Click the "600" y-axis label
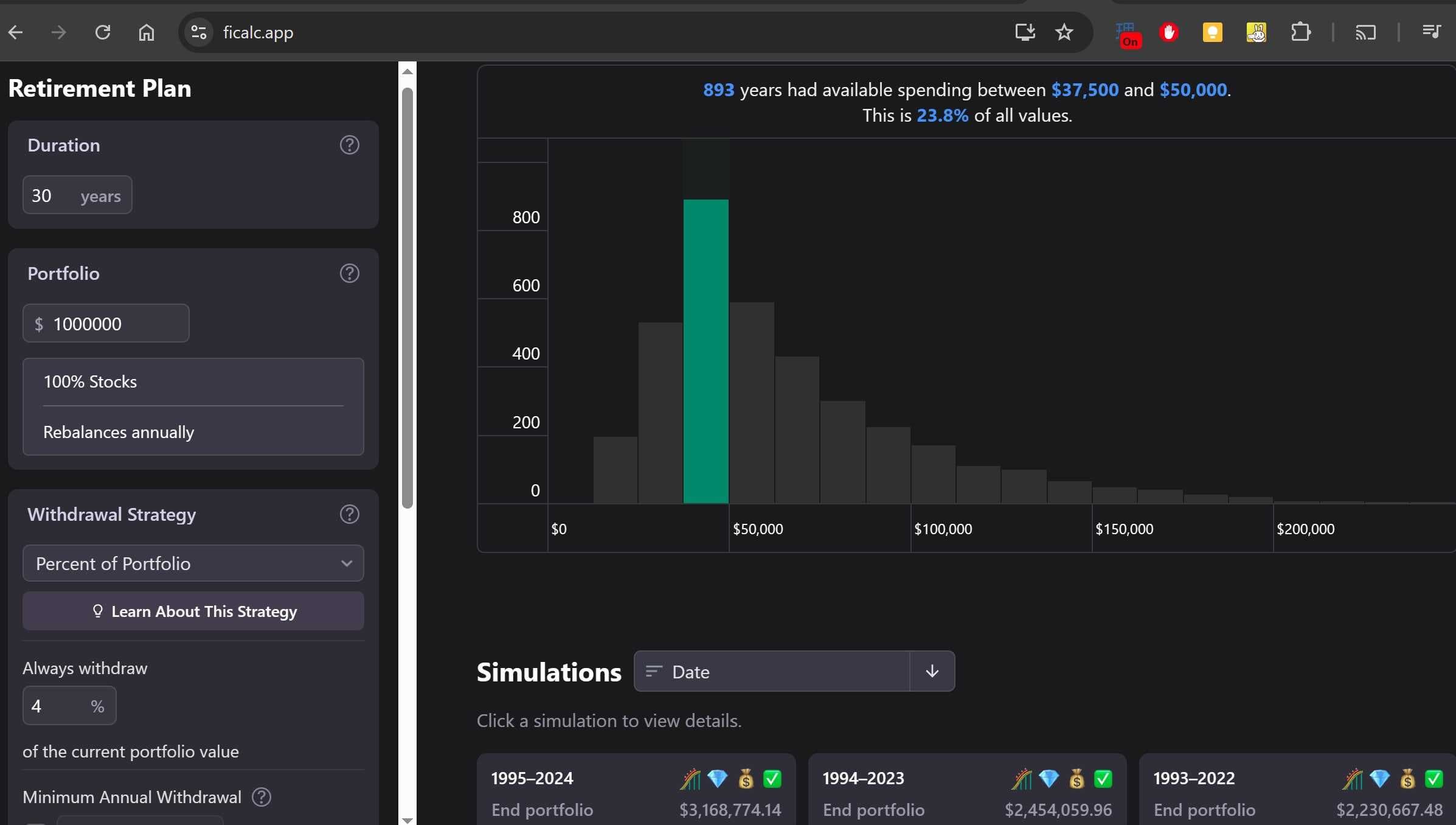The image size is (1456, 825). tap(526, 285)
